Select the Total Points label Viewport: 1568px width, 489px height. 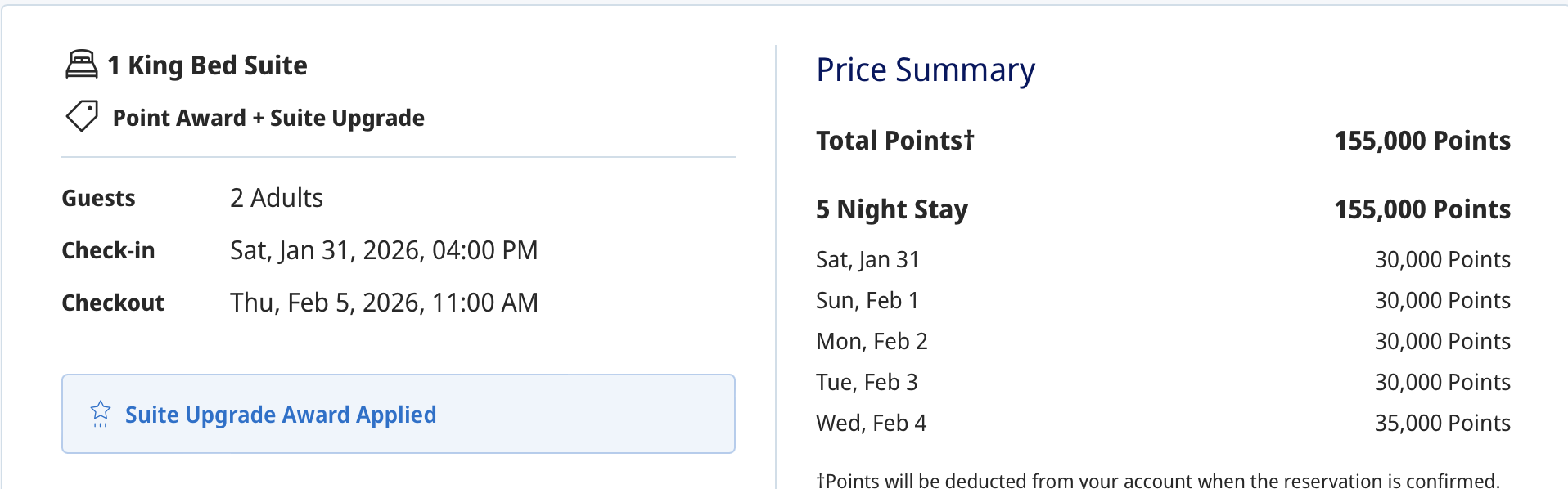click(x=894, y=141)
